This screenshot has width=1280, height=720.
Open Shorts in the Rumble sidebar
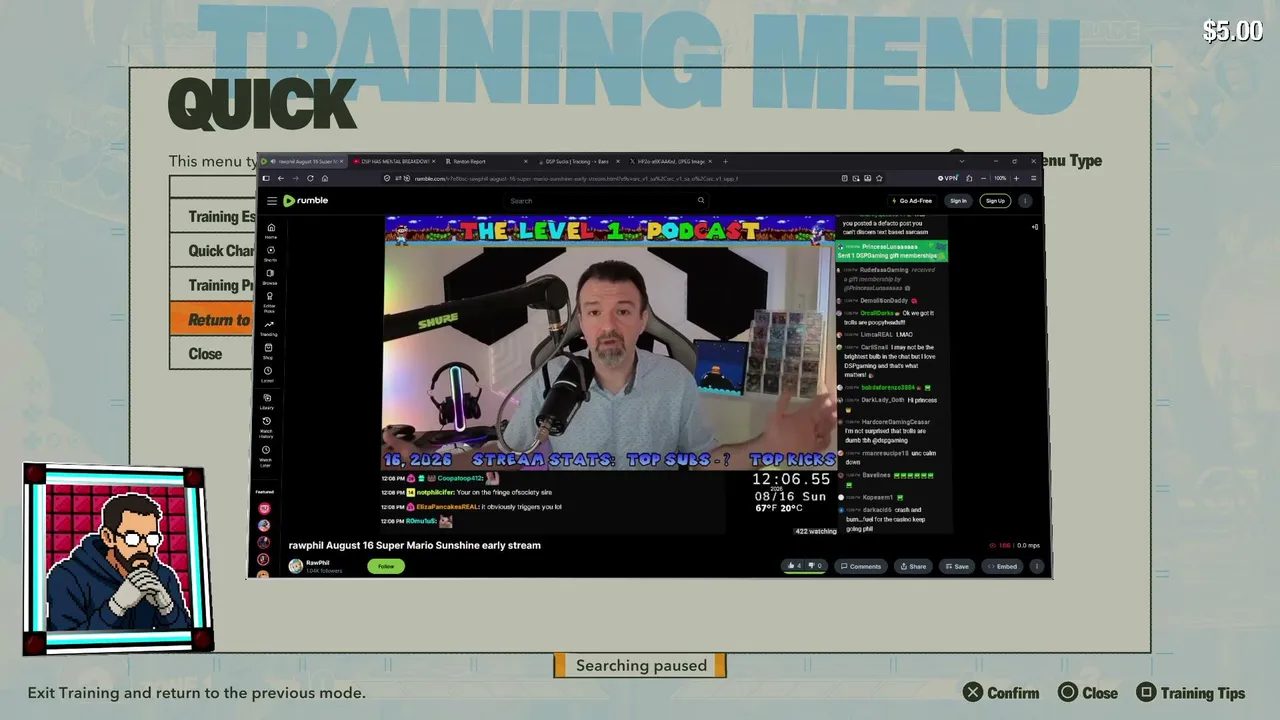(270, 254)
